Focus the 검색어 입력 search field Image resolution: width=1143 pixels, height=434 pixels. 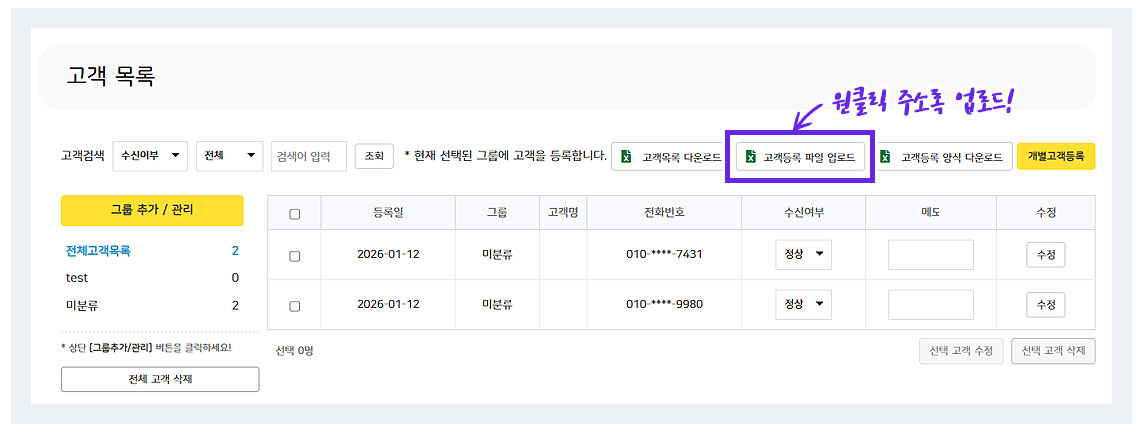click(x=309, y=156)
